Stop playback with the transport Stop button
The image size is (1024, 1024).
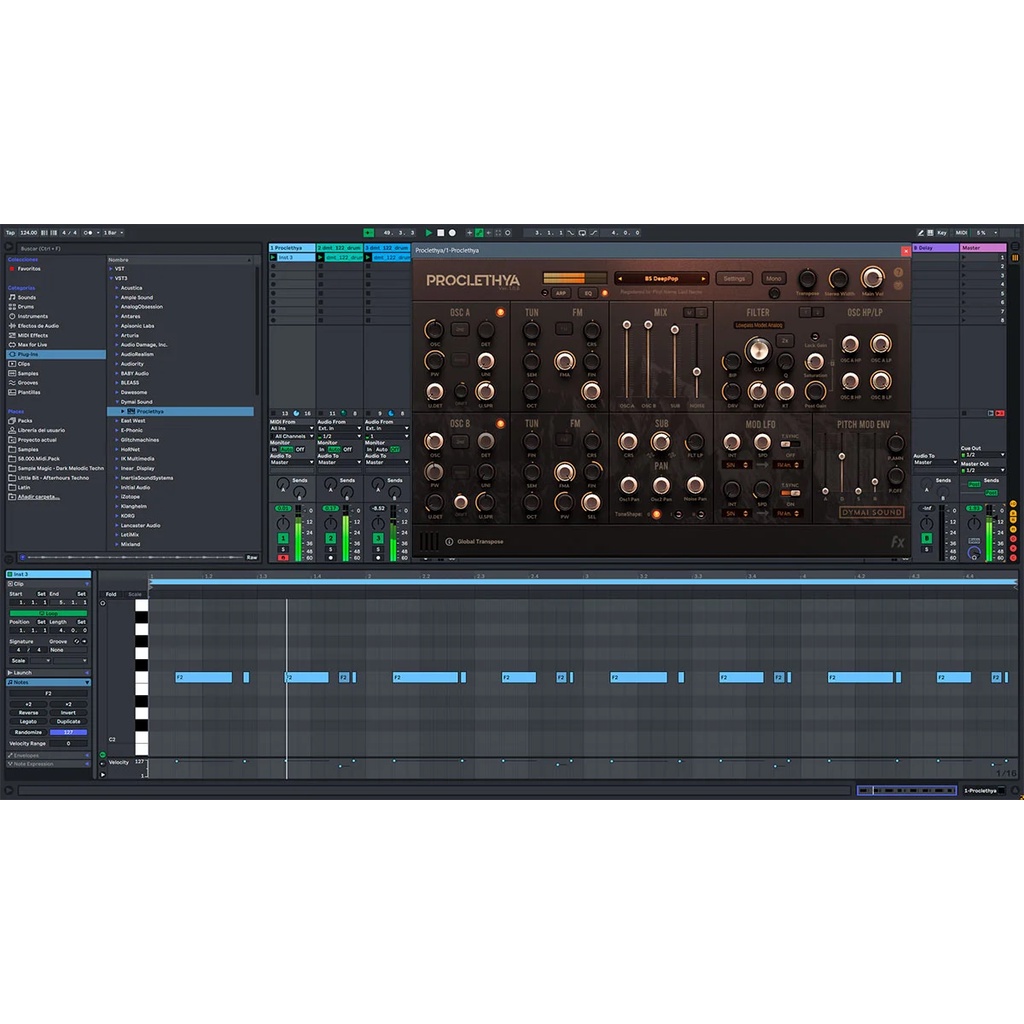(440, 232)
